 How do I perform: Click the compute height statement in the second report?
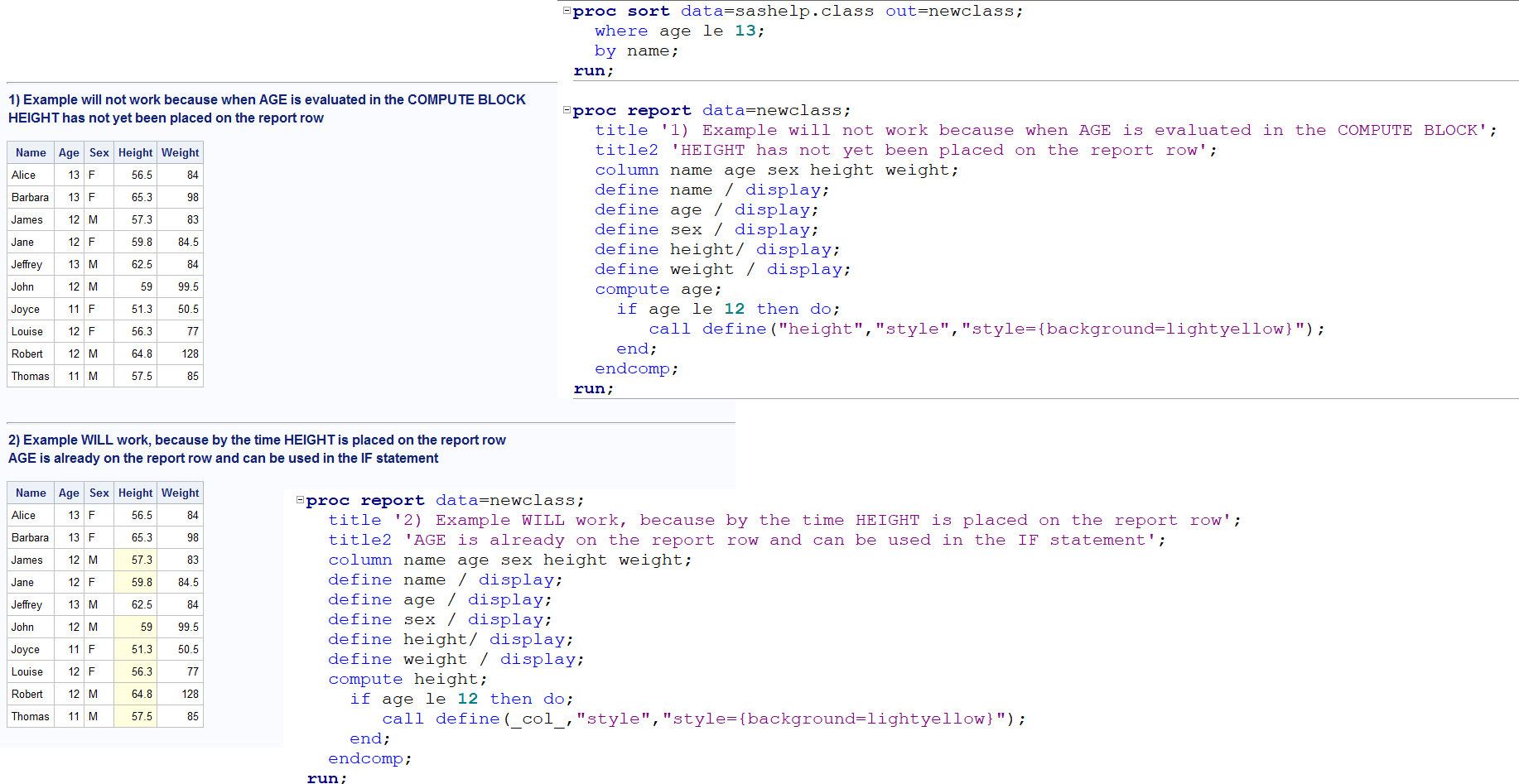[x=398, y=679]
